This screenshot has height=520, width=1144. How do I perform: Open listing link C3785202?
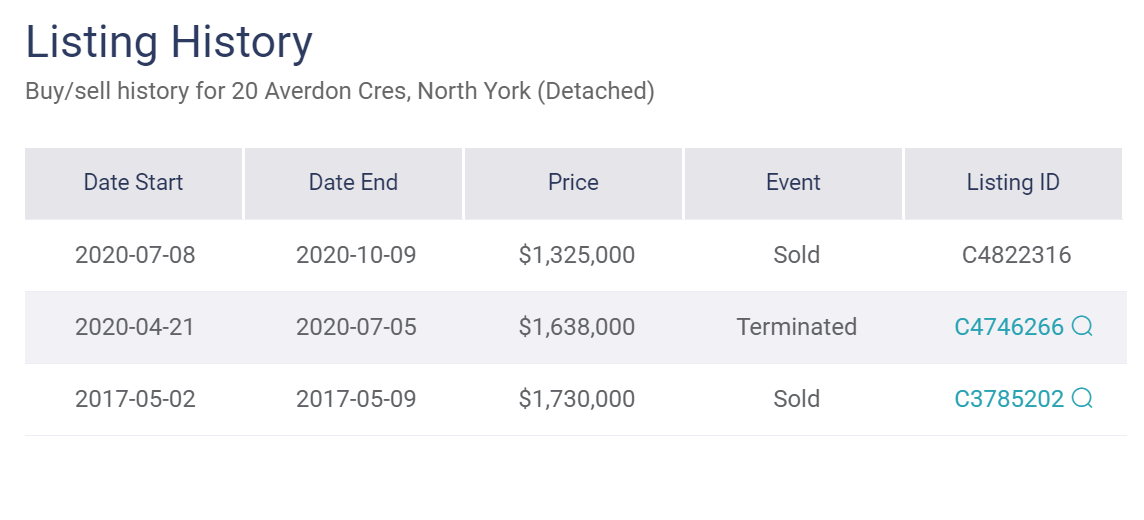click(1009, 399)
